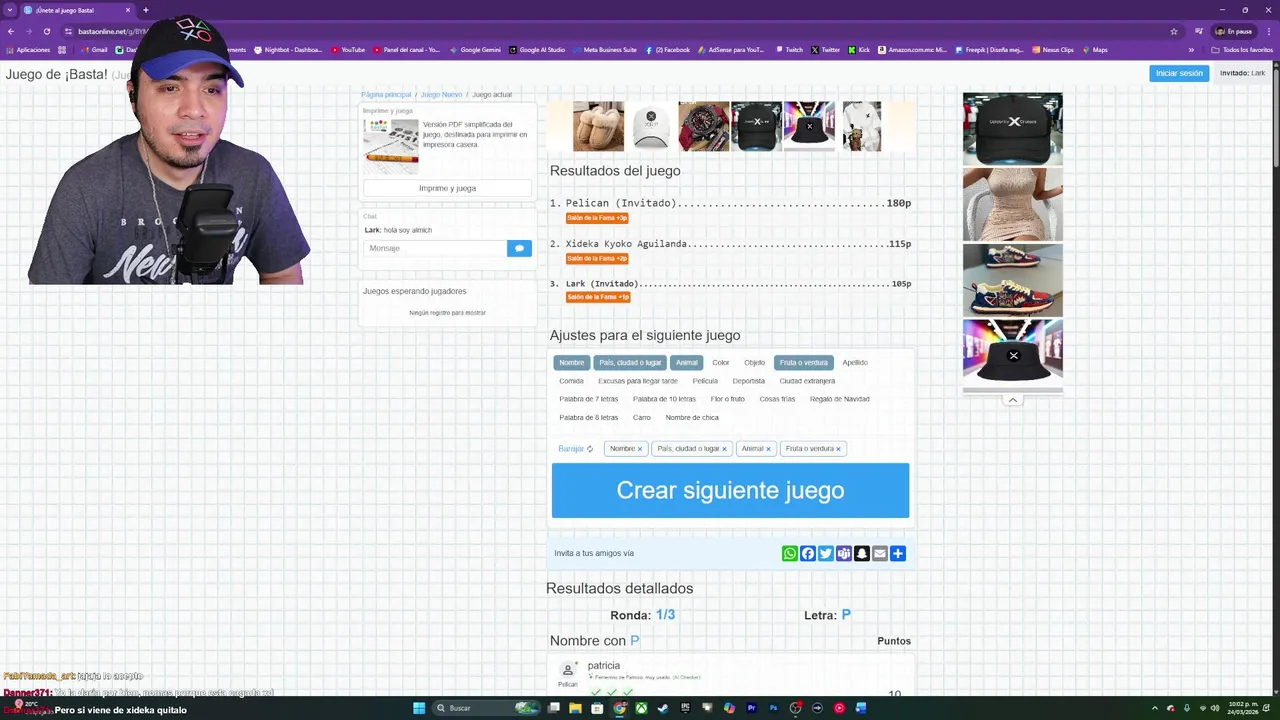Send chat message with blue bubble icon
This screenshot has height=720, width=1280.
point(519,248)
